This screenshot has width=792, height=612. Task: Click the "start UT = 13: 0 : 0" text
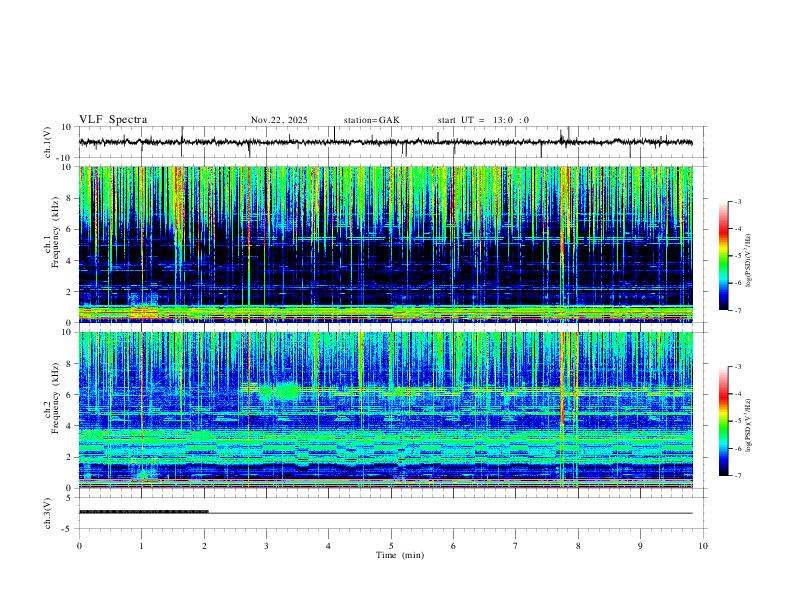483,120
